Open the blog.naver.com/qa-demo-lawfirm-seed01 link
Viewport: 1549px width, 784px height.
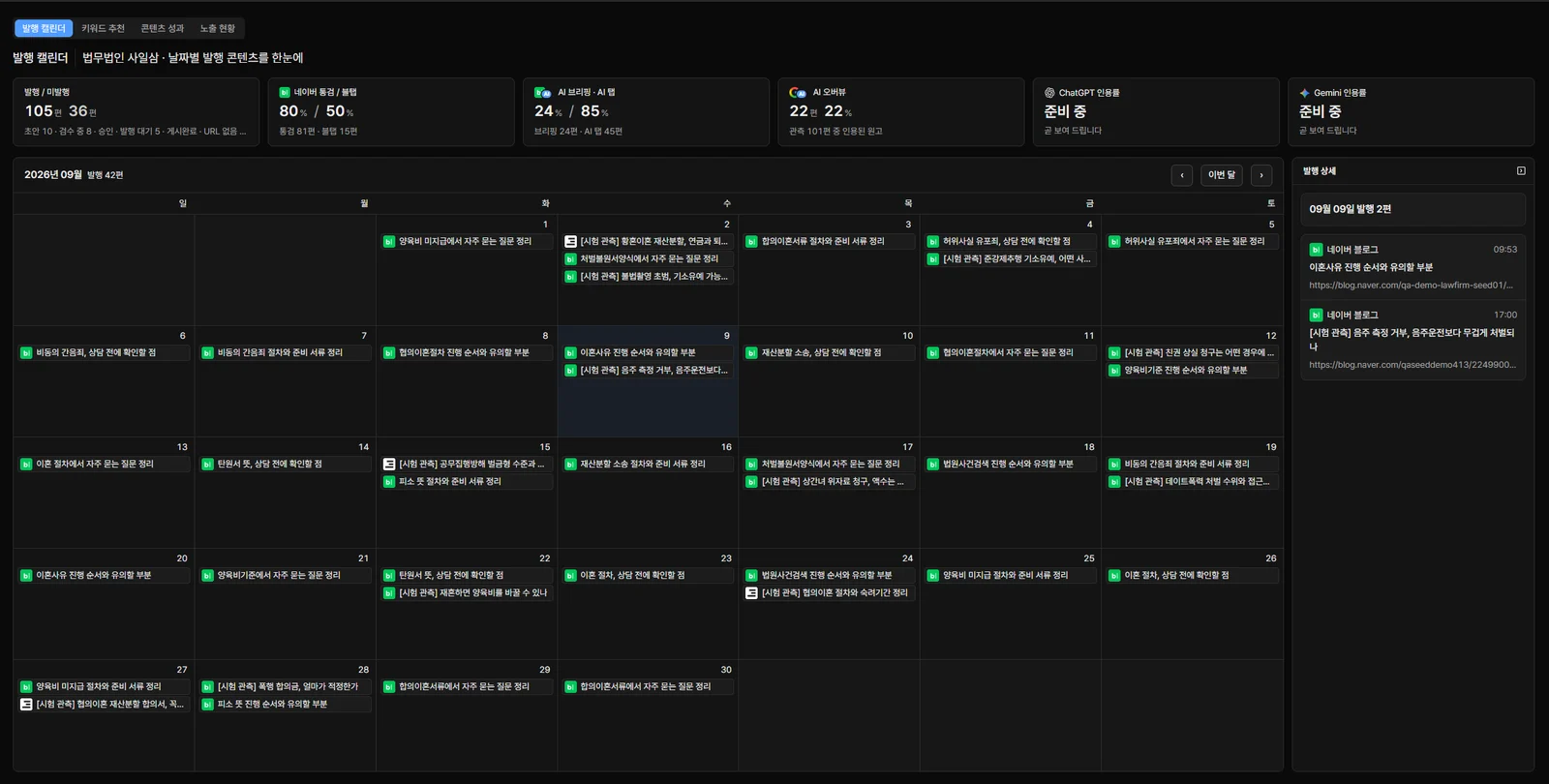(x=1411, y=285)
